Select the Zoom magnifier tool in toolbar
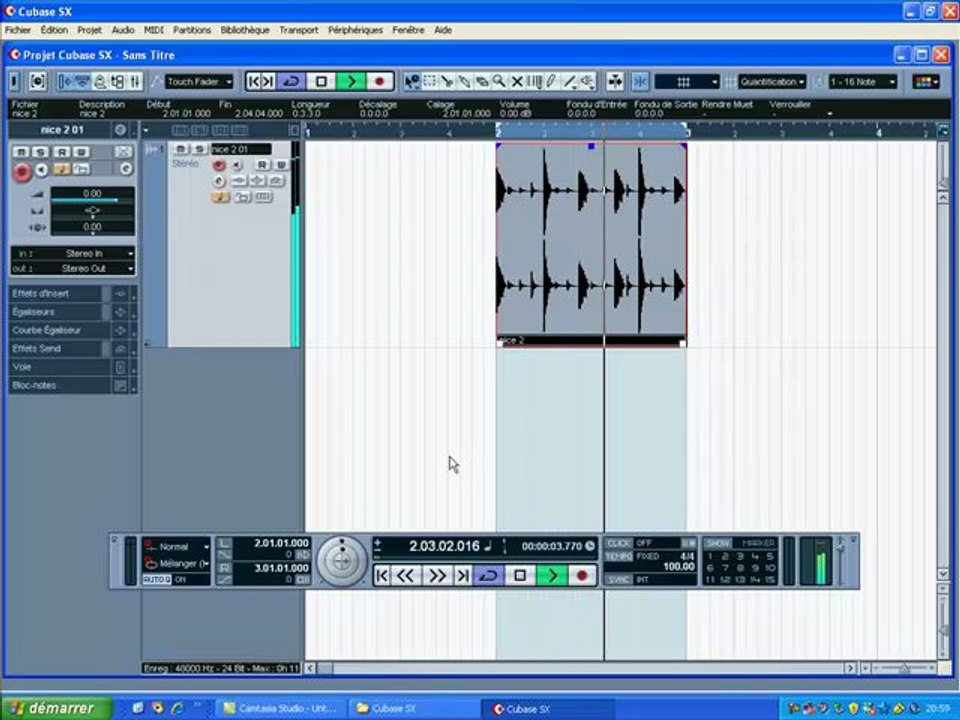This screenshot has width=960, height=720. [x=500, y=81]
